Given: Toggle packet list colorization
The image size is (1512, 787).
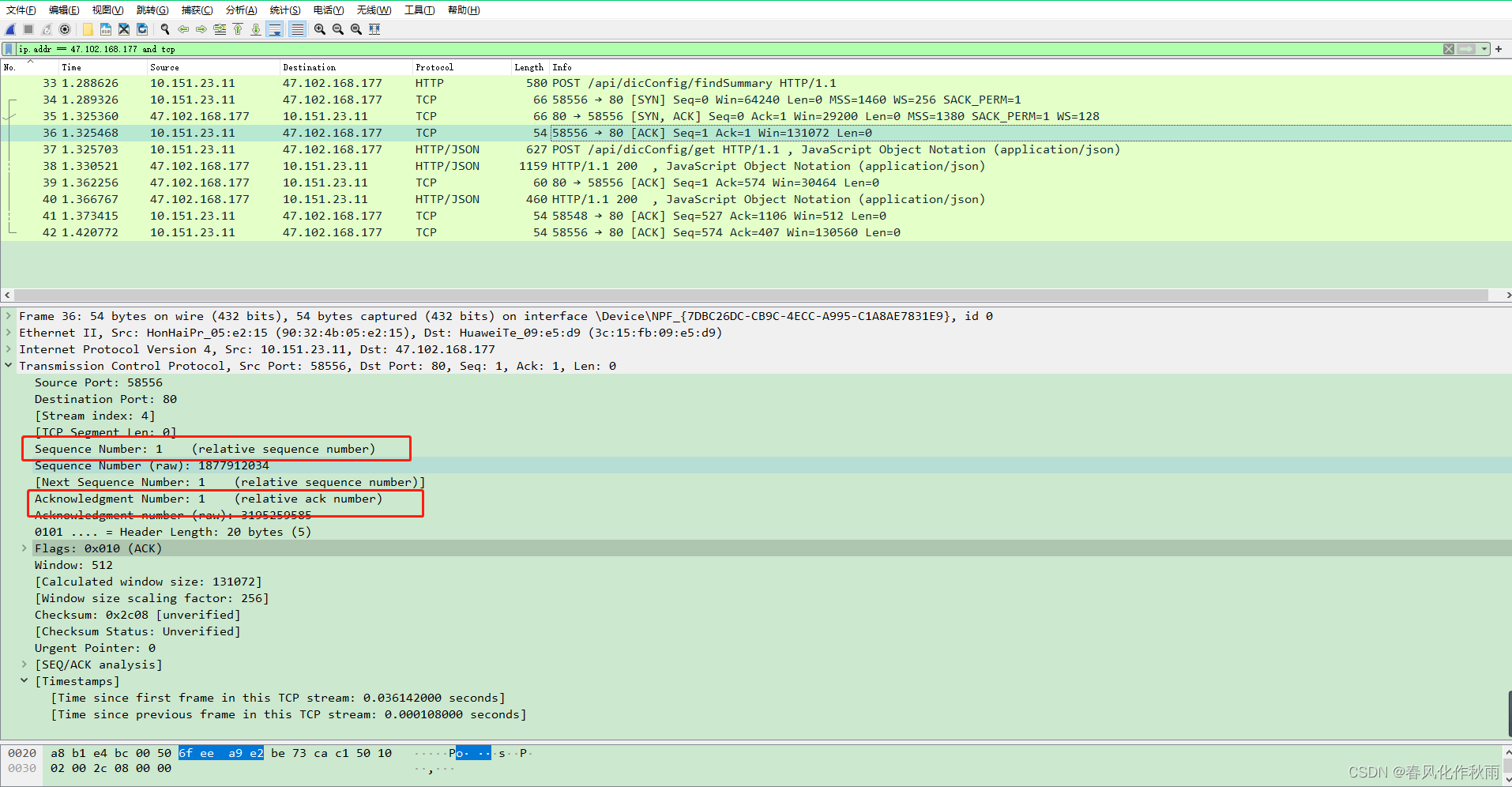Looking at the screenshot, I should coord(297,28).
